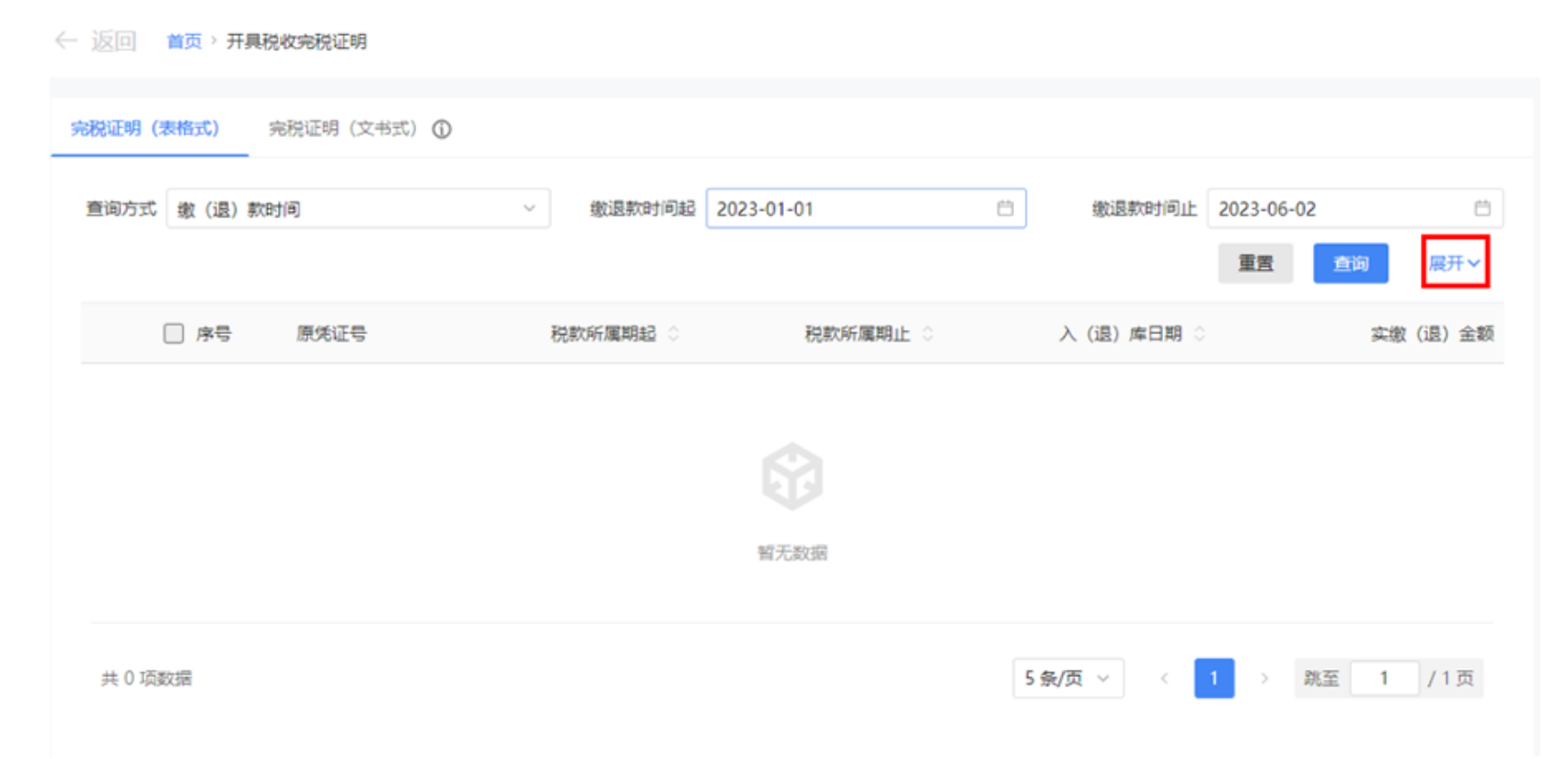Select page 1 button

[1214, 678]
